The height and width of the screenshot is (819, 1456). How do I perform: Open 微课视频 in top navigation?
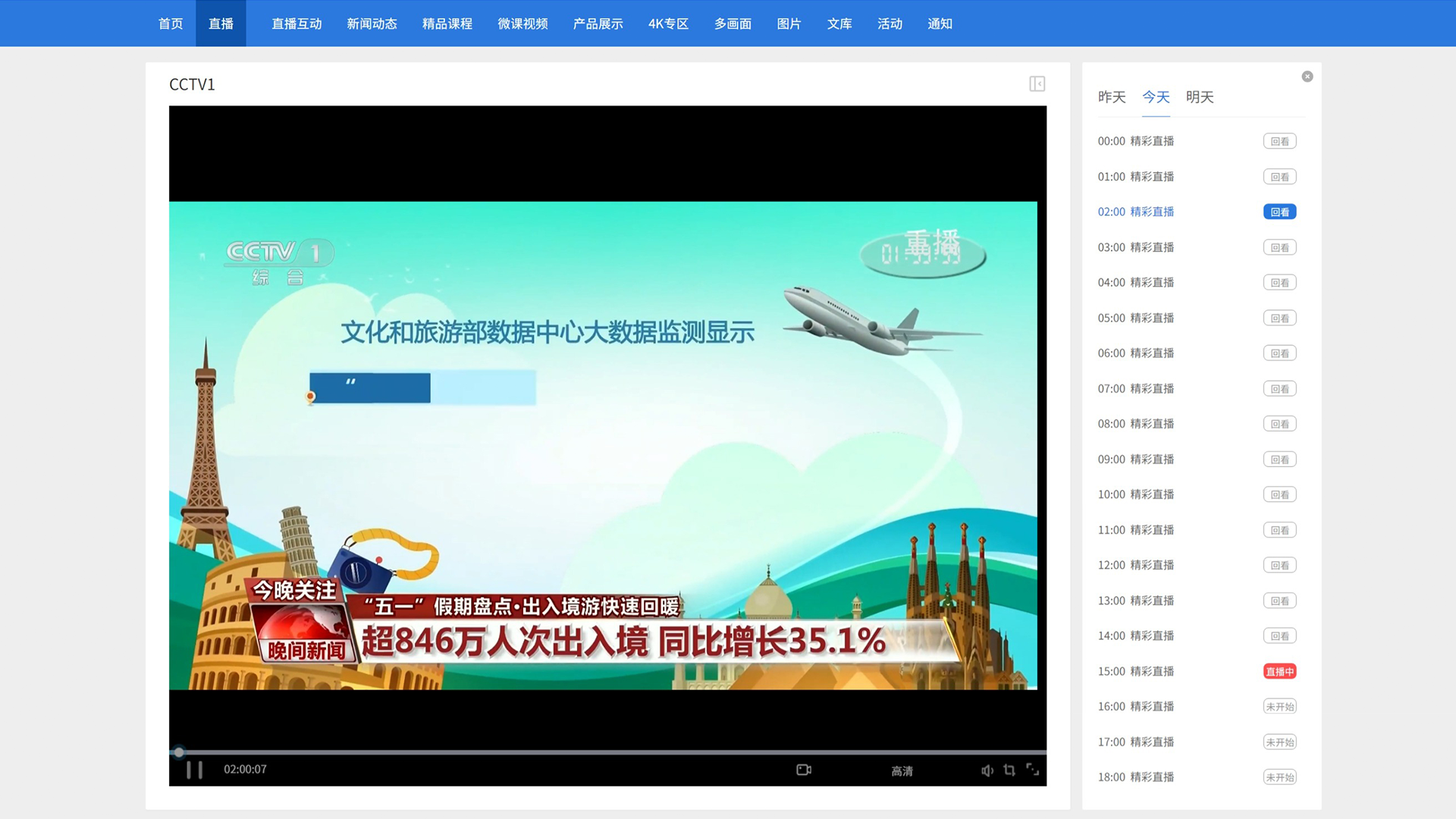tap(523, 24)
